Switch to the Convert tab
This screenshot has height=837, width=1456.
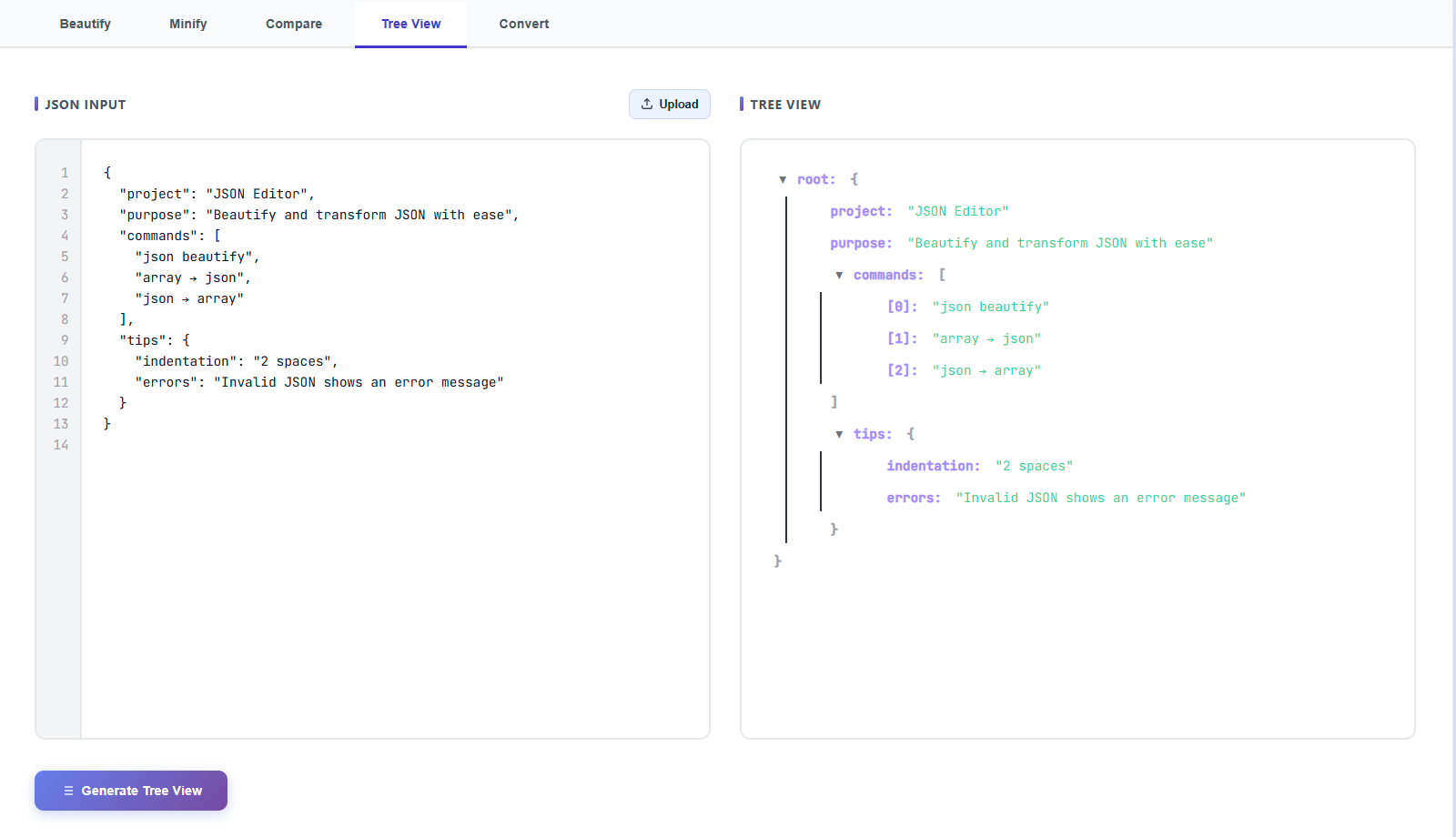(x=523, y=24)
